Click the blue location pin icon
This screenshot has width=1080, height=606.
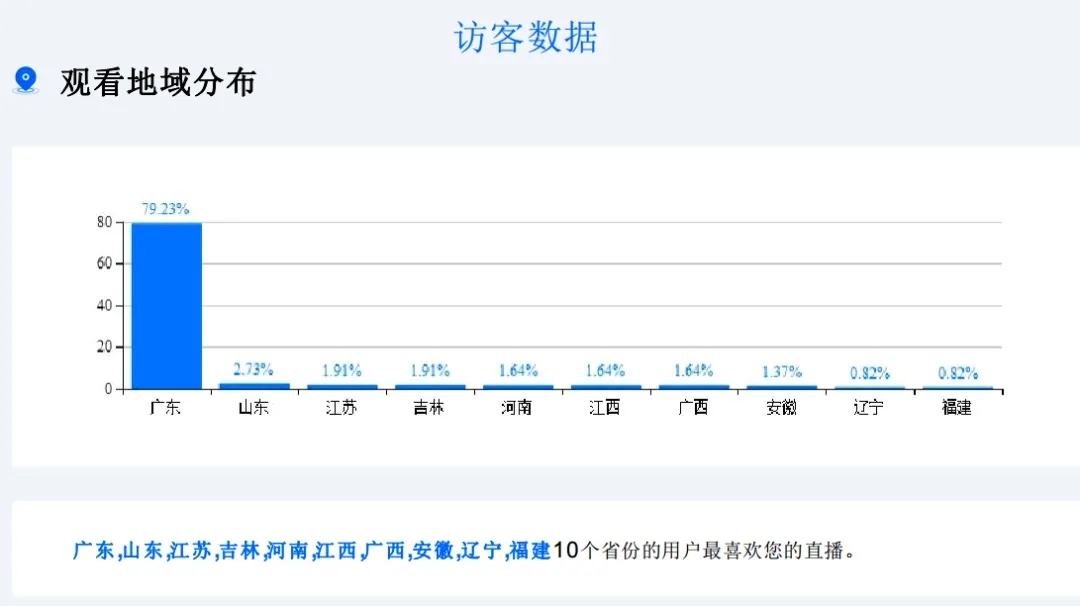tap(26, 80)
